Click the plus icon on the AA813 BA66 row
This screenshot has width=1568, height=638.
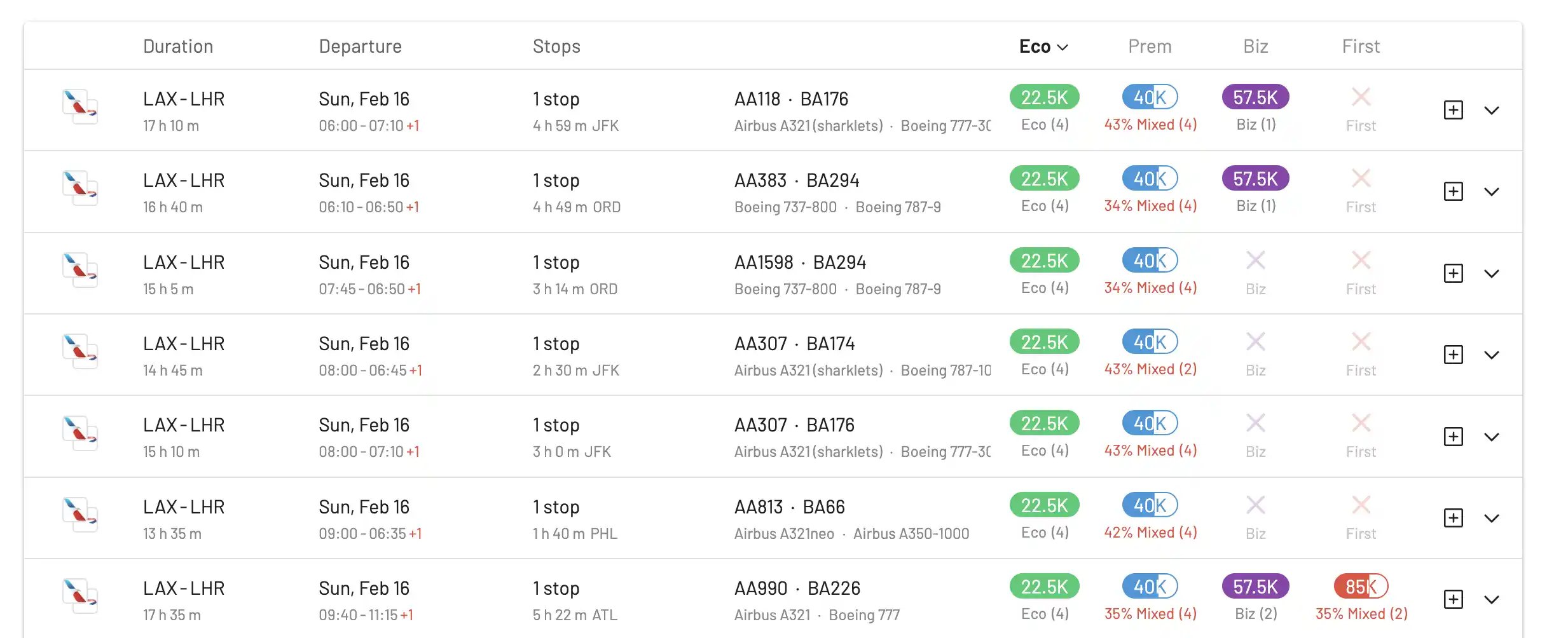pos(1453,518)
